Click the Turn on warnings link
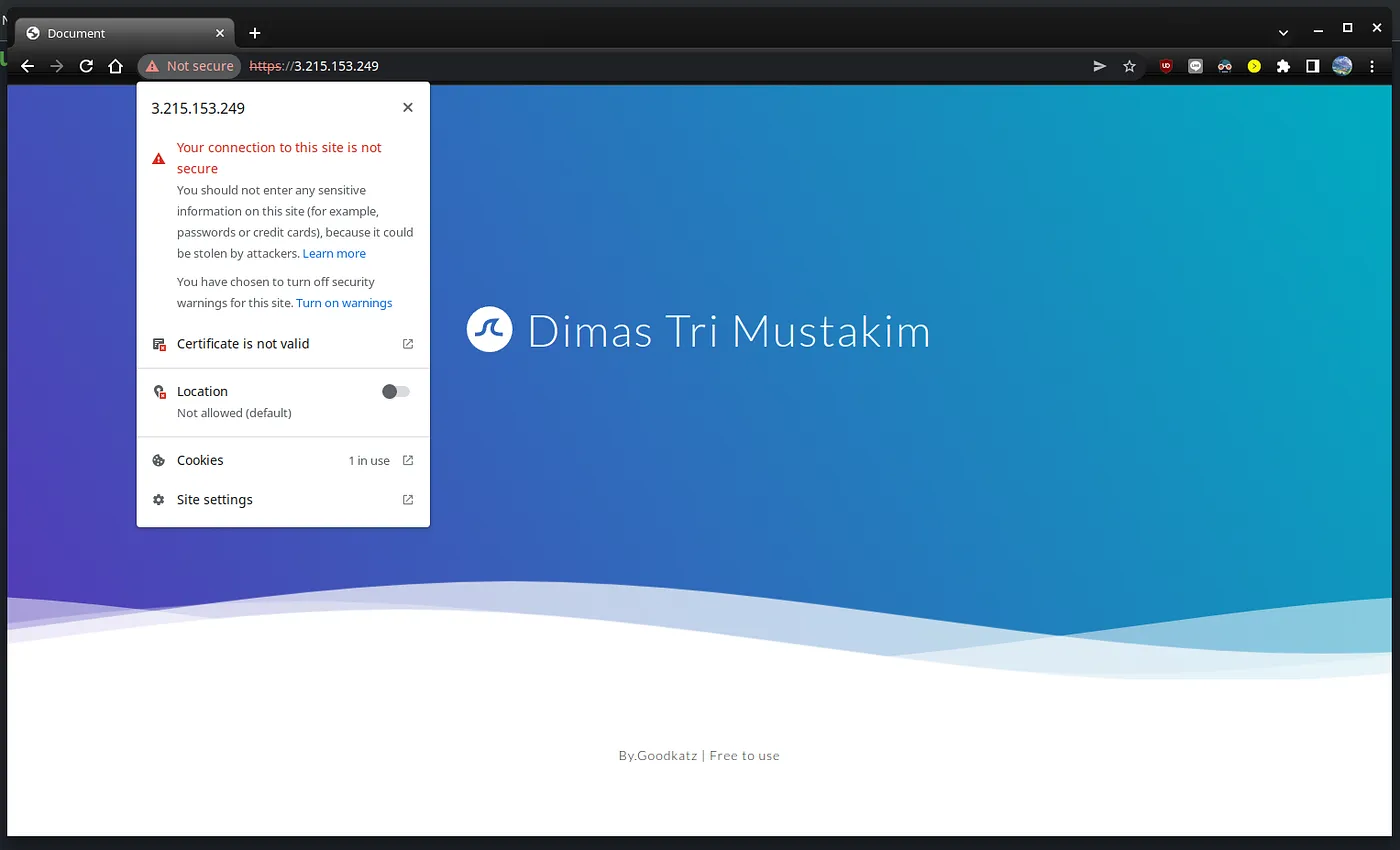1400x850 pixels. (x=344, y=303)
